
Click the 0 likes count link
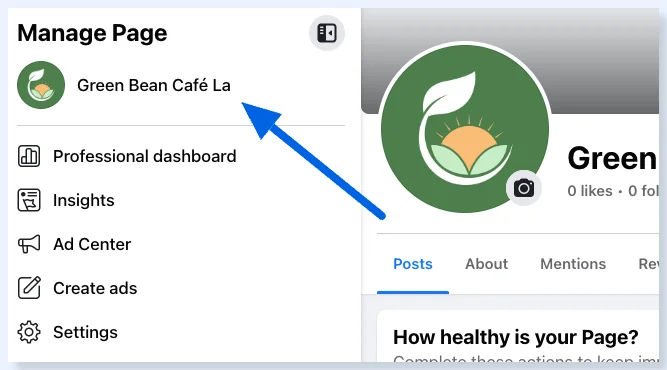[x=590, y=191]
